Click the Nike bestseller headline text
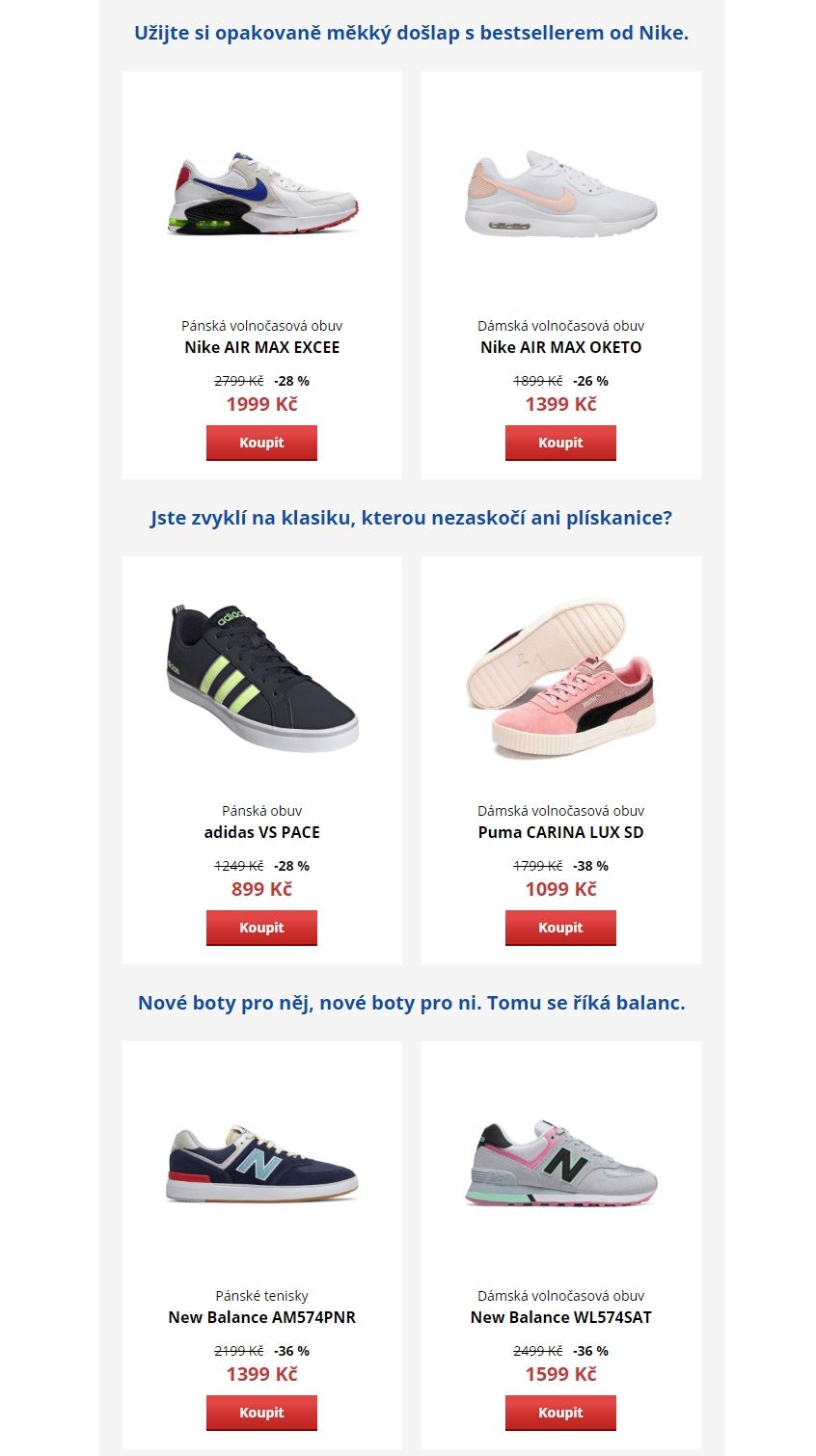 [x=412, y=33]
